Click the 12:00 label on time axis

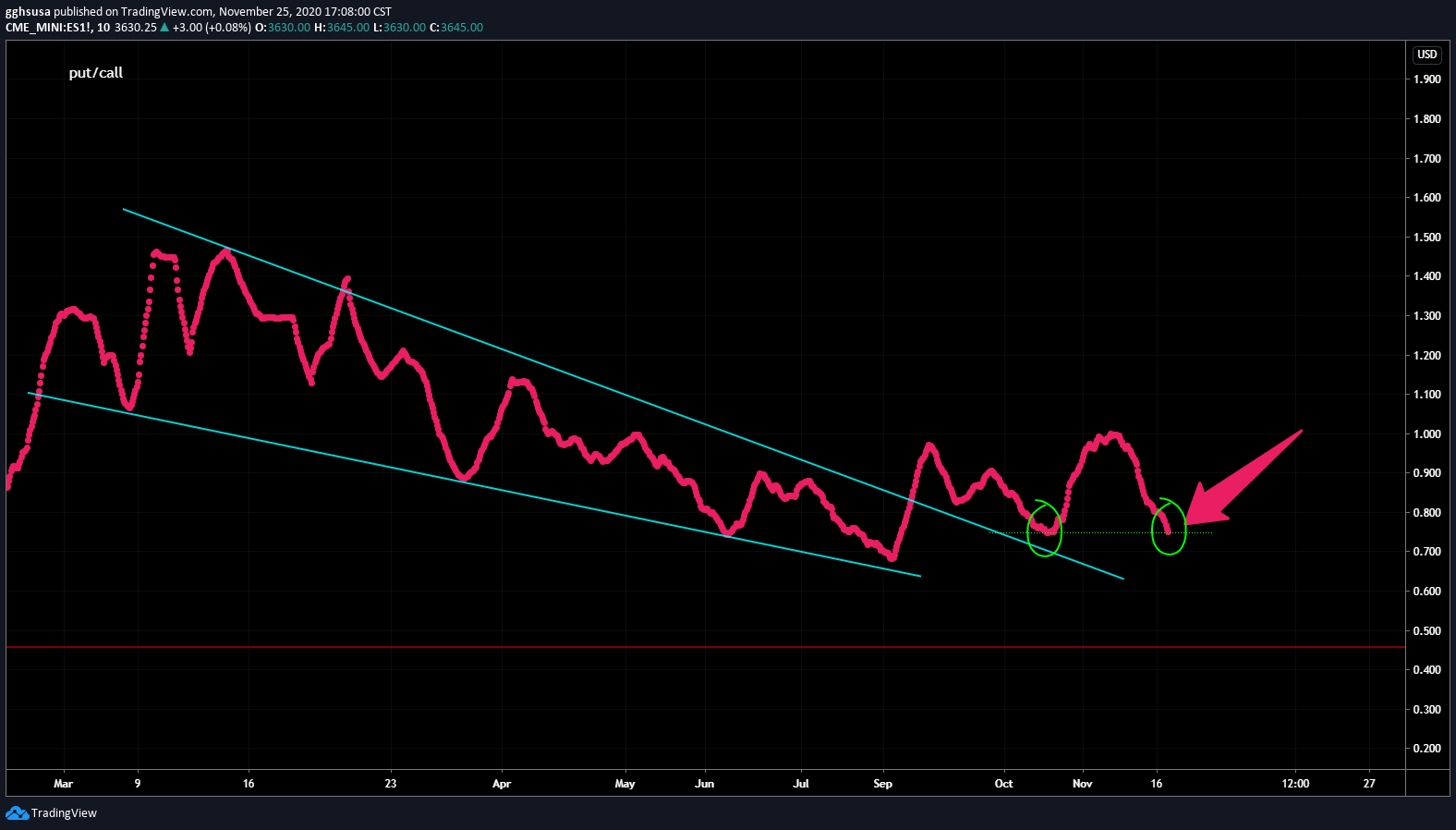pyautogui.click(x=1296, y=784)
